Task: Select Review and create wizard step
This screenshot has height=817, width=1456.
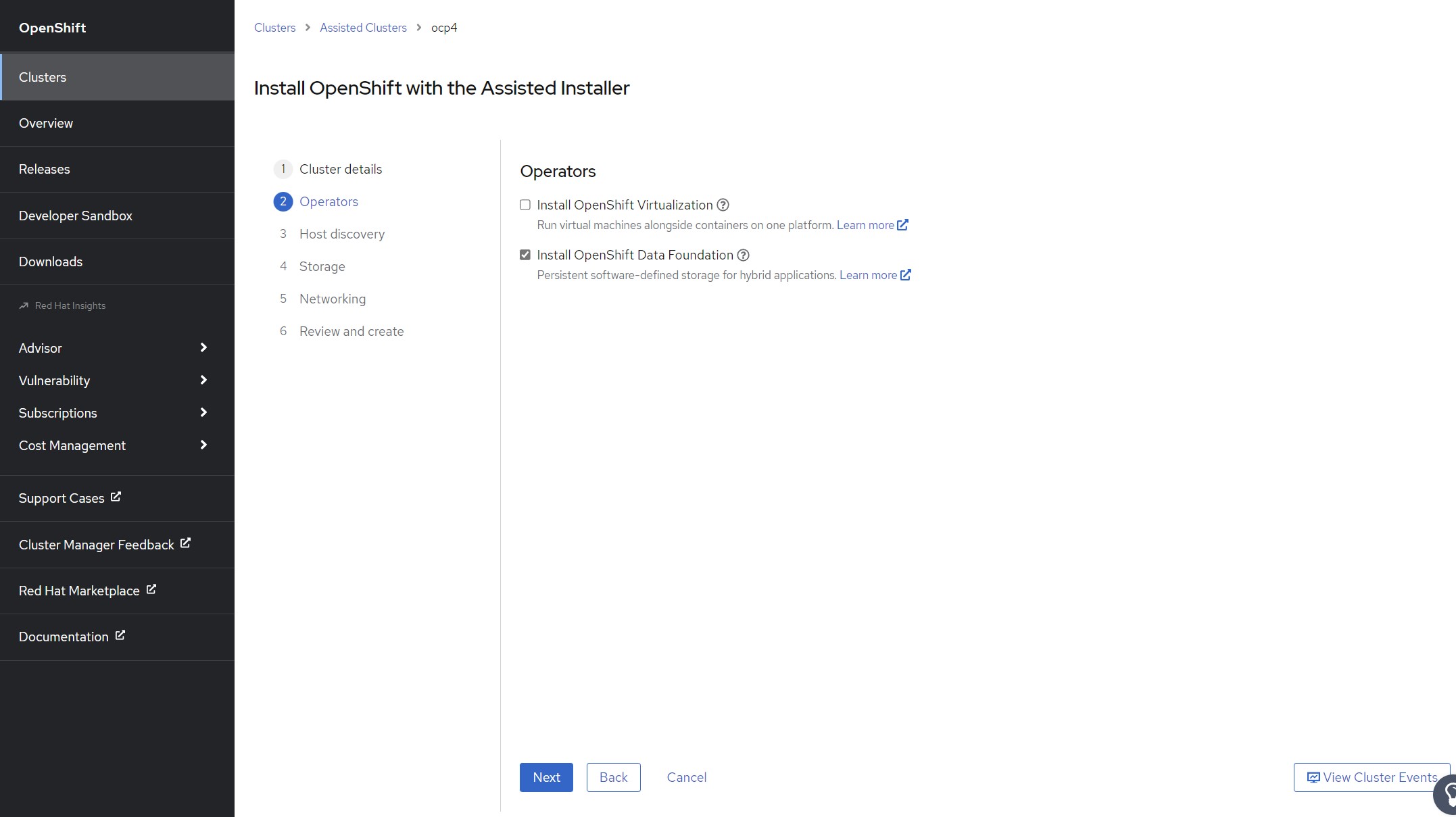Action: click(351, 331)
